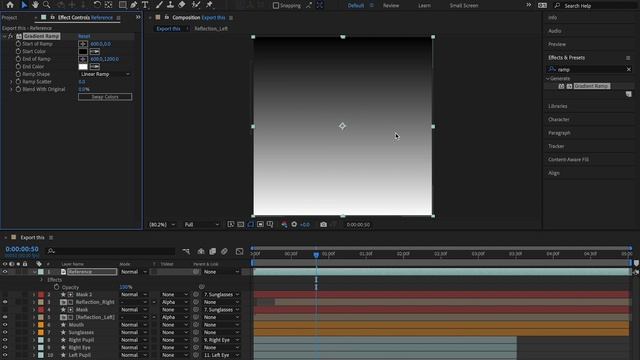Click the Search Help input field
The width and height of the screenshot is (640, 360).
597,5
